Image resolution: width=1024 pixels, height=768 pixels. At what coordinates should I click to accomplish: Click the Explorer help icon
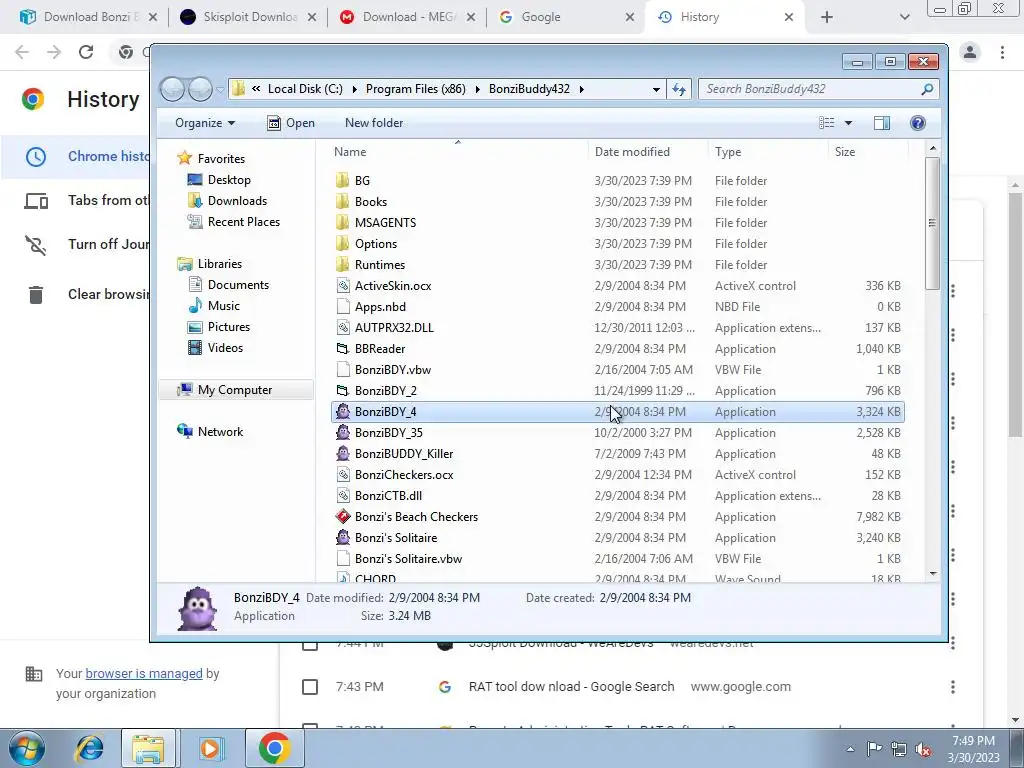click(918, 123)
